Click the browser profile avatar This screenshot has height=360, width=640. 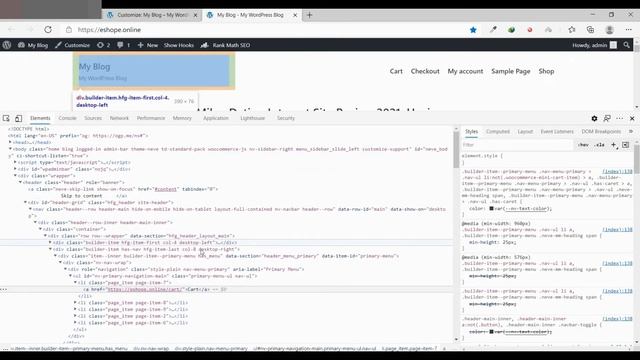coord(609,30)
